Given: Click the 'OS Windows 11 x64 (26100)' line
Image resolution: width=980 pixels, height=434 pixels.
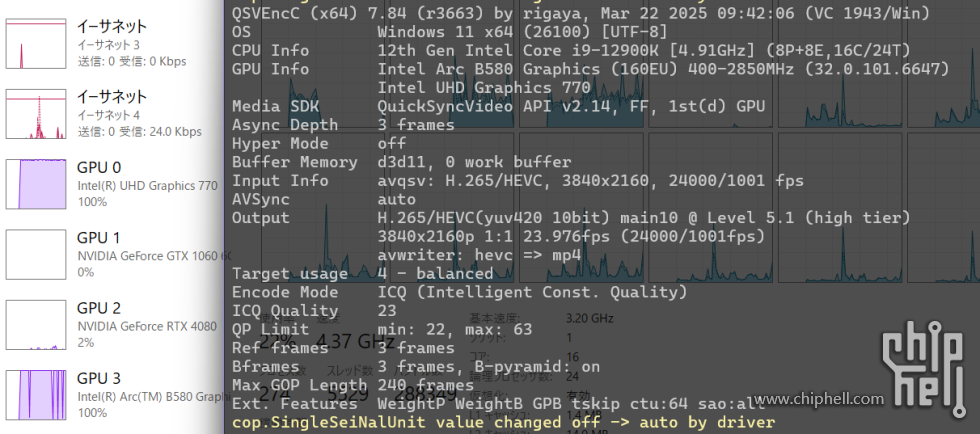Looking at the screenshot, I should point(450,32).
